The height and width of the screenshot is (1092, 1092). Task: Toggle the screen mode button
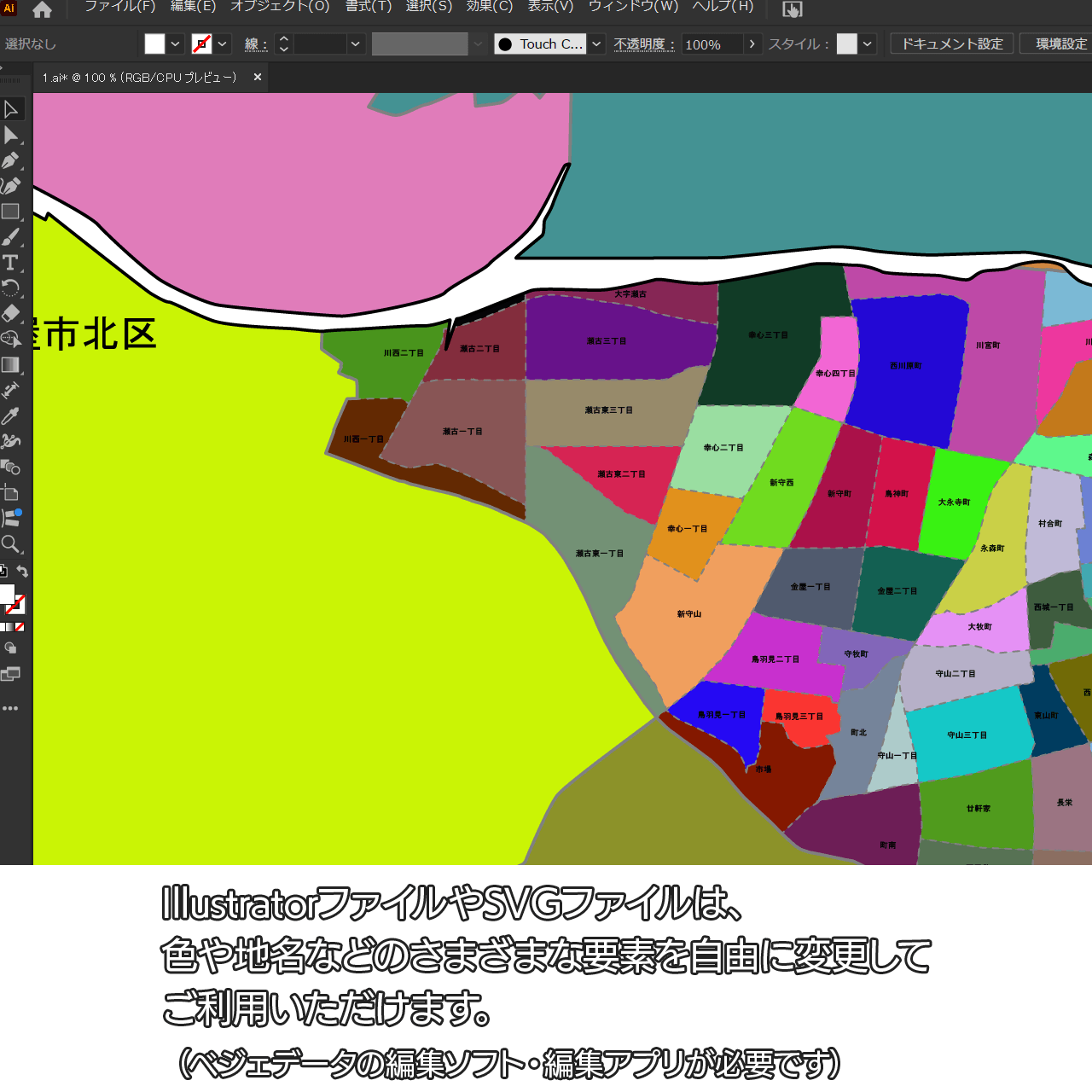click(10, 674)
